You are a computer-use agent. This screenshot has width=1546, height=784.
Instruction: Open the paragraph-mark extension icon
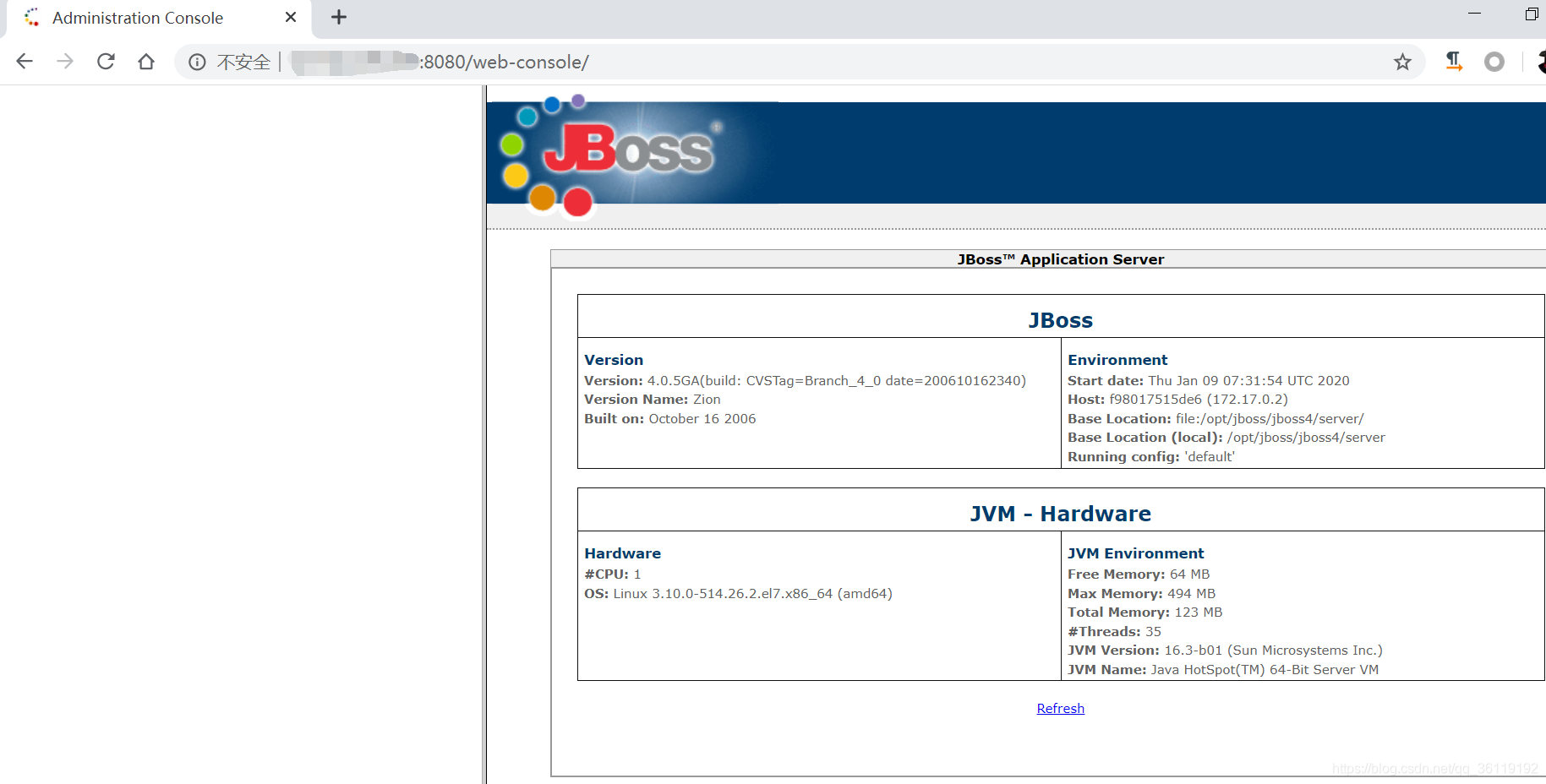pos(1454,62)
